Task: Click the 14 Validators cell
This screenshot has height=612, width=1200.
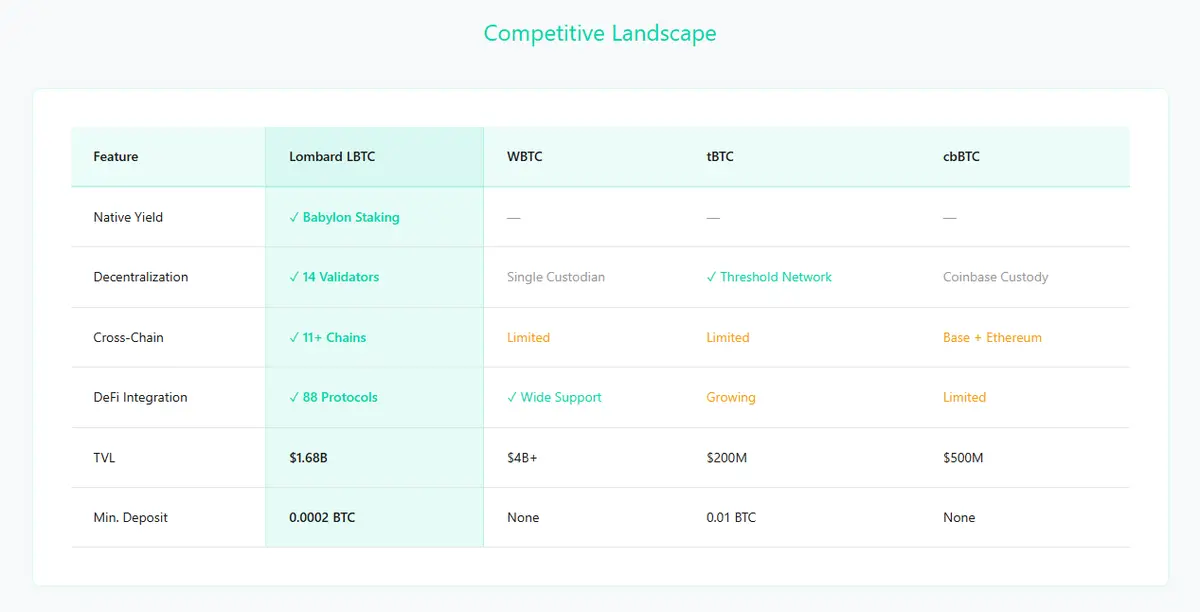Action: pos(334,277)
